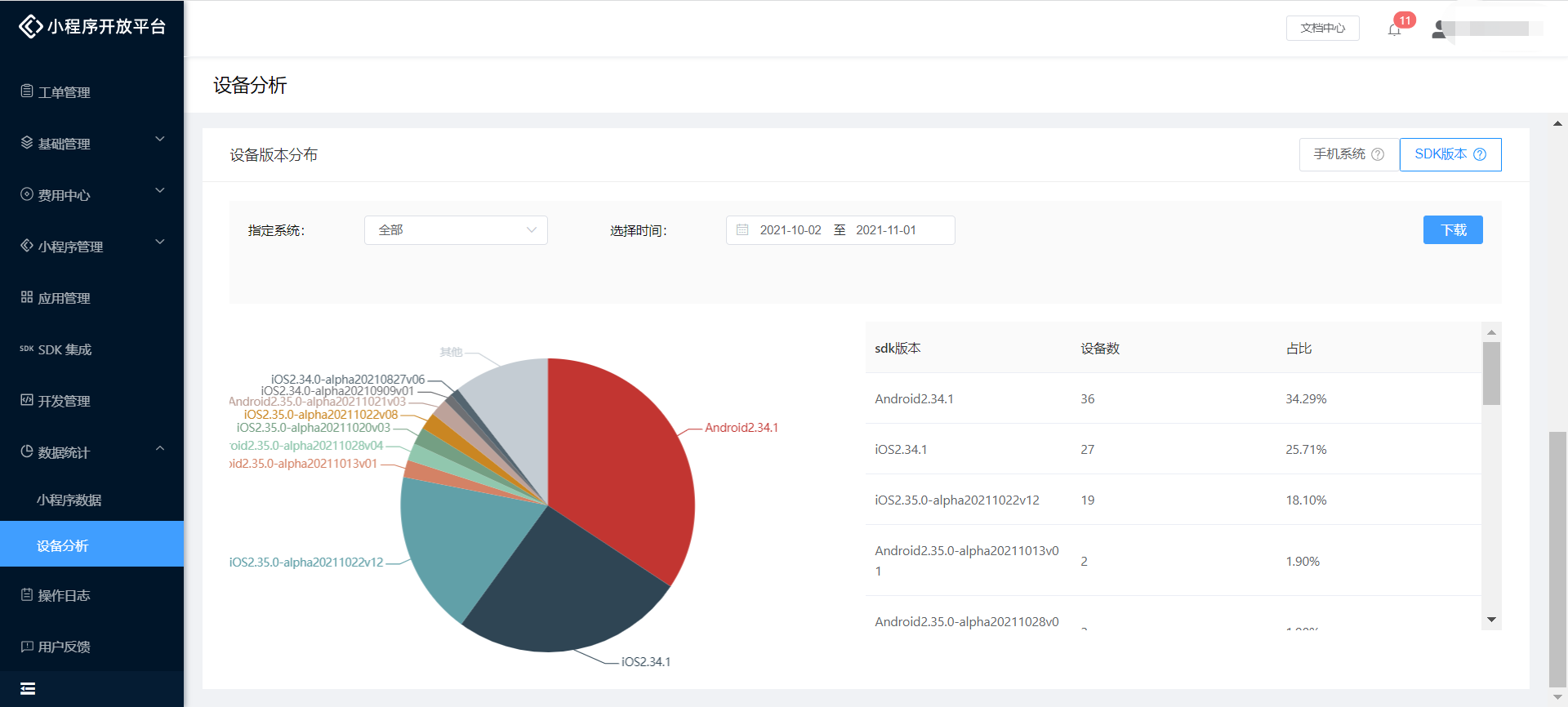The image size is (1568, 707).
Task: Expand the 费用中心 menu
Action: point(91,195)
